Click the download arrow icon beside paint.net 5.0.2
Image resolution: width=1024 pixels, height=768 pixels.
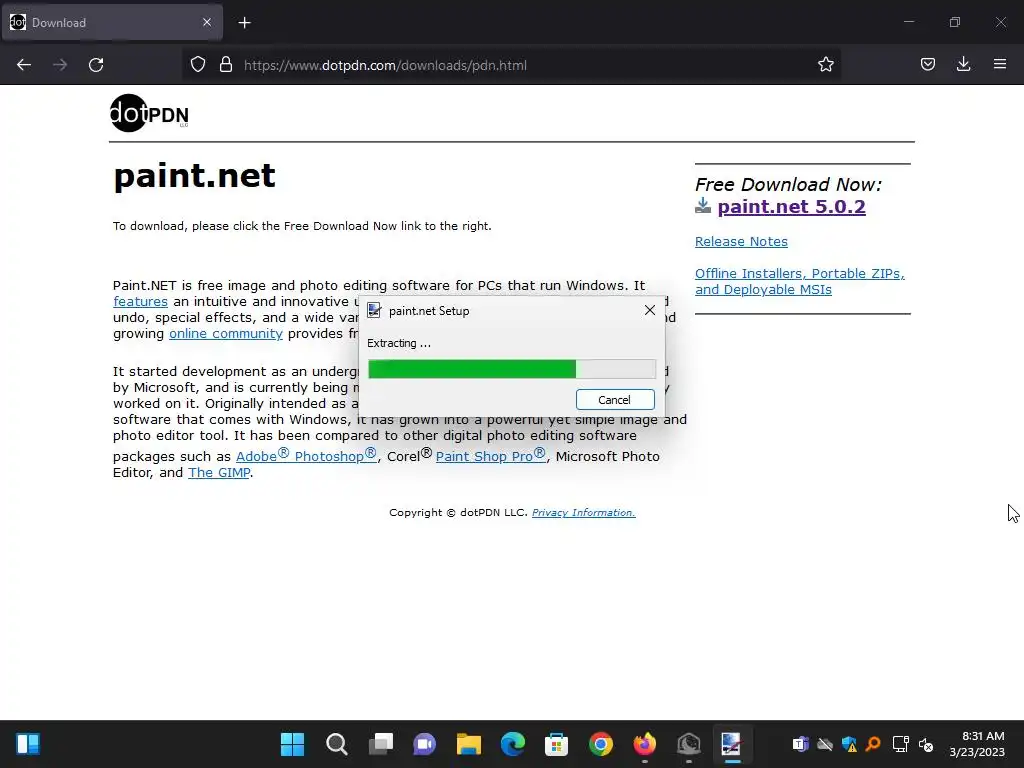703,206
